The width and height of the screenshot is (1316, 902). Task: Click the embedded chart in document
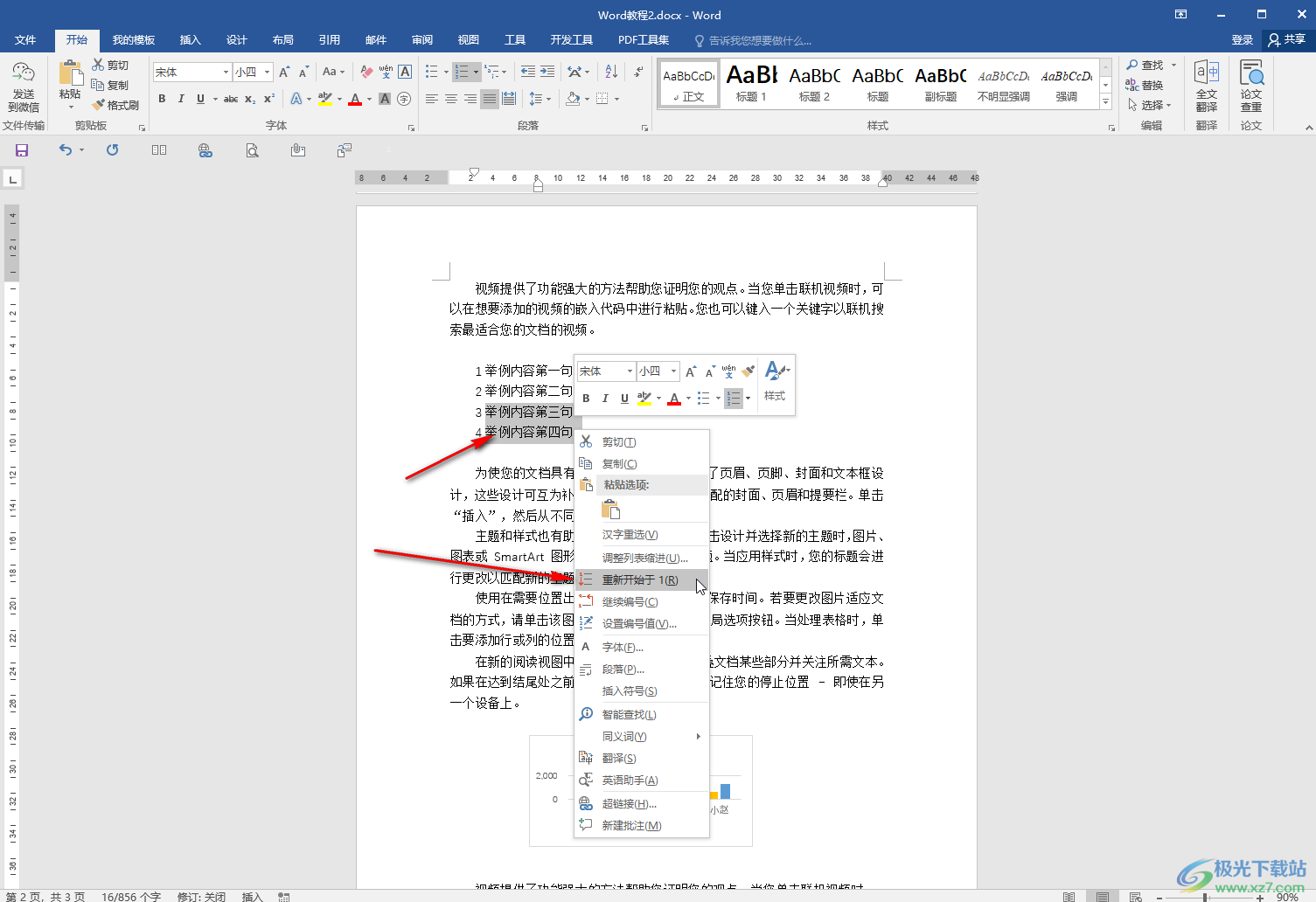pyautogui.click(x=640, y=791)
